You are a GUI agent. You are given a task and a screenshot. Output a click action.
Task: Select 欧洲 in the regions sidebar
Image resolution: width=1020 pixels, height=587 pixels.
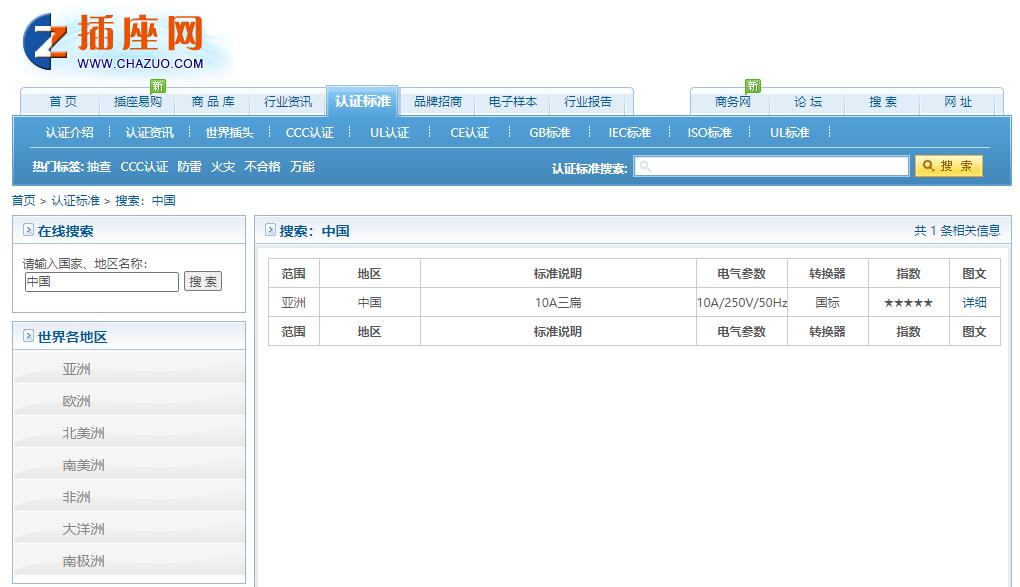point(80,400)
